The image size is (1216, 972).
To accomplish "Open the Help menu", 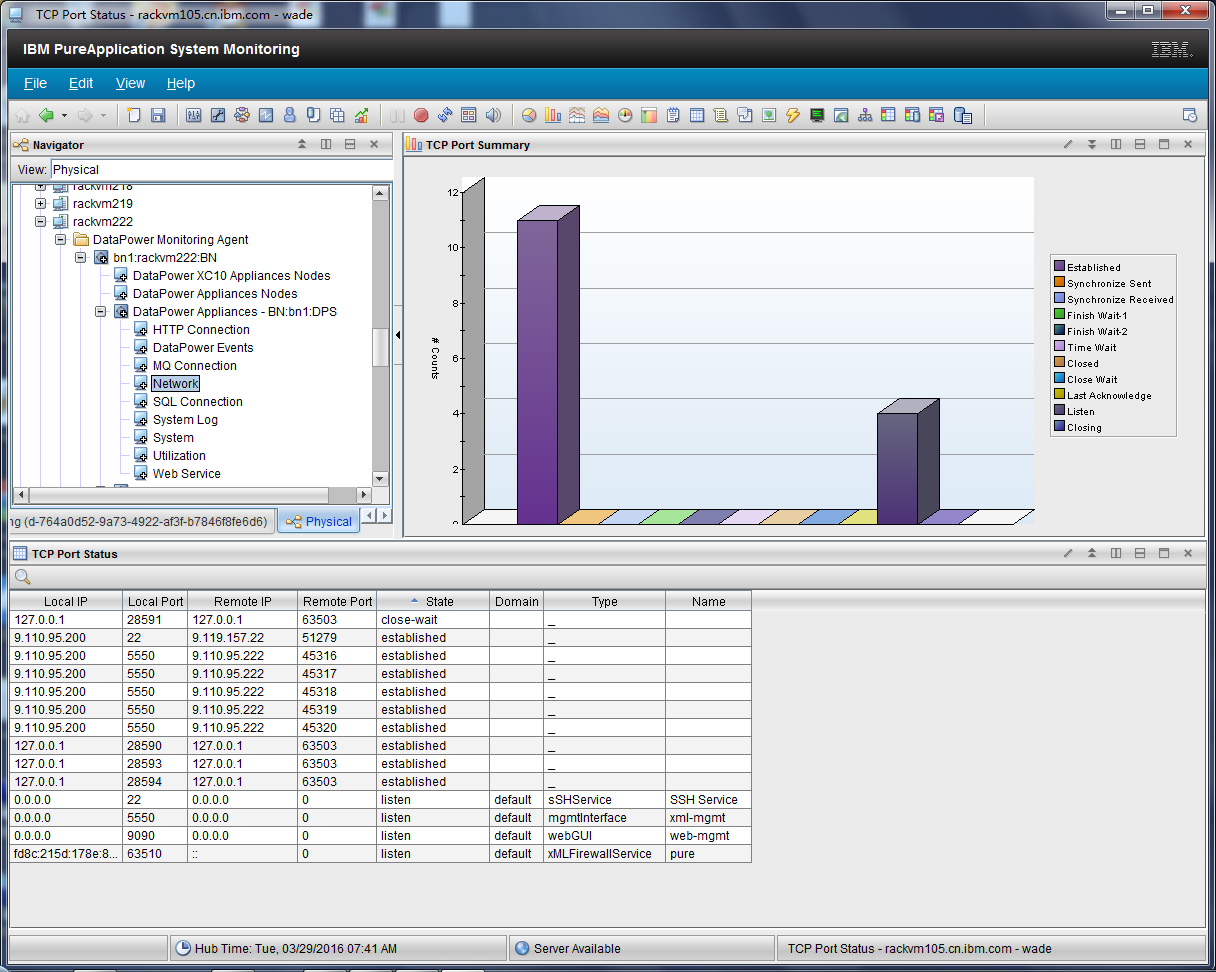I will pyautogui.click(x=181, y=83).
